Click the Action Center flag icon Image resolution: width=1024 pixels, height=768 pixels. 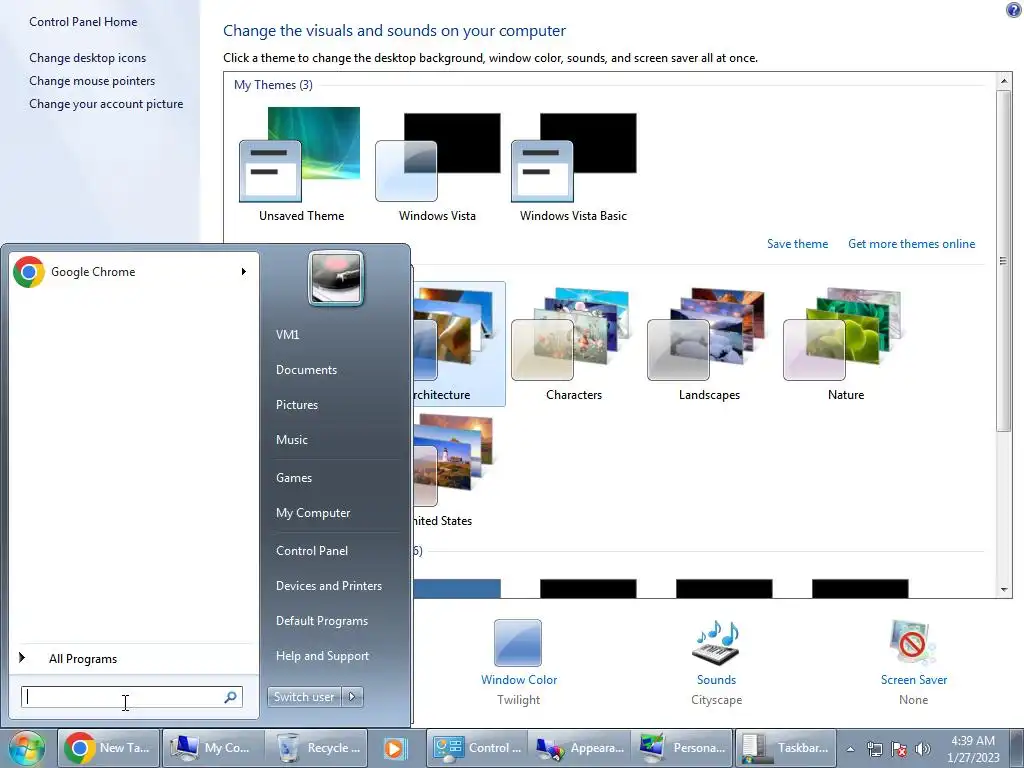[x=899, y=749]
